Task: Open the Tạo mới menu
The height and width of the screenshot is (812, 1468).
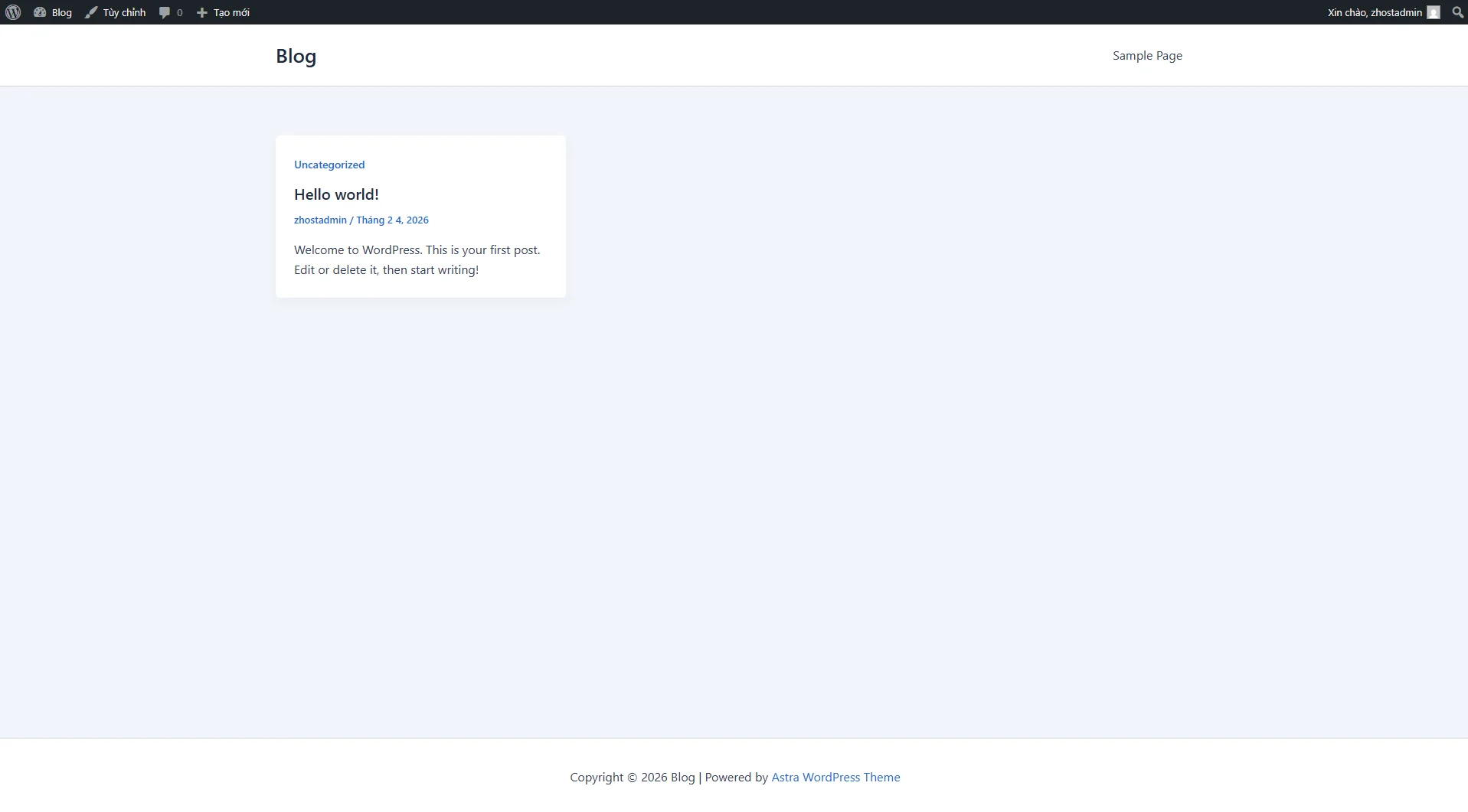Action: 223,12
